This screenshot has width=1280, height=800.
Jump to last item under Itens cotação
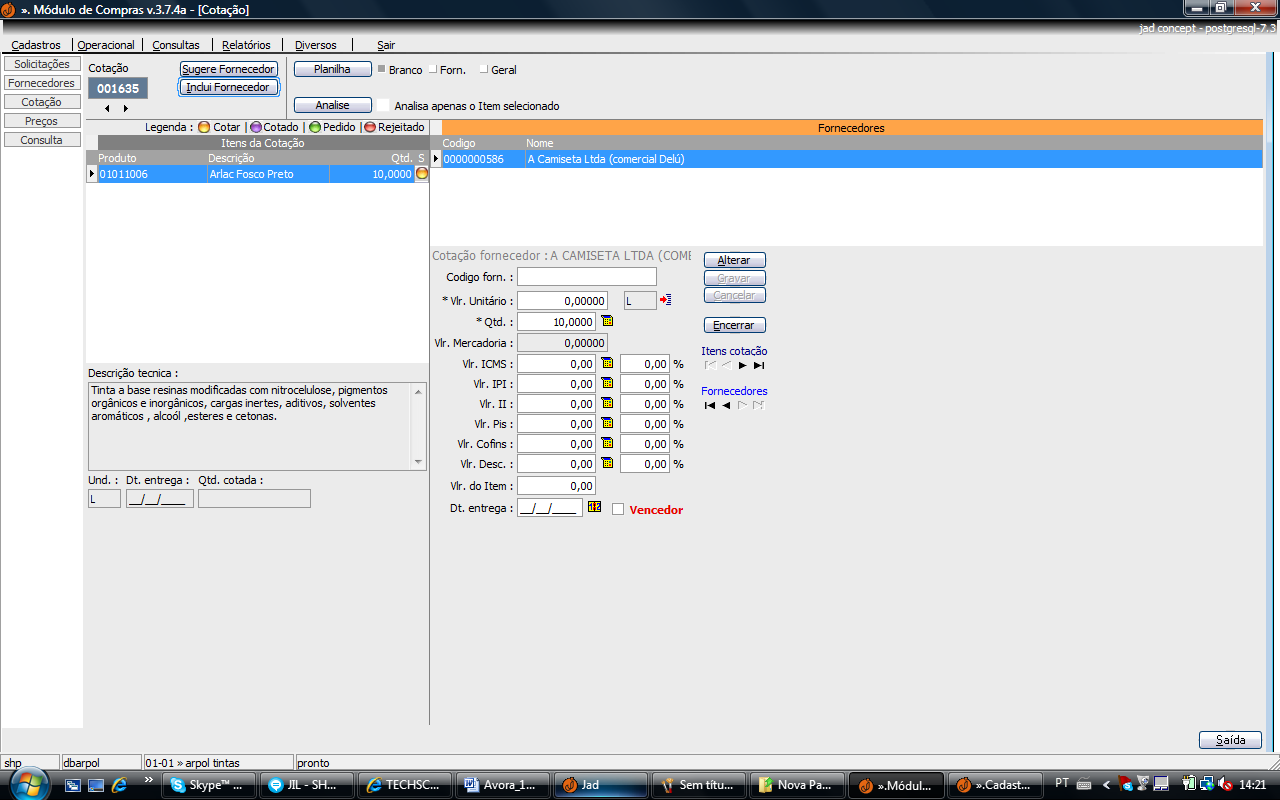click(759, 366)
